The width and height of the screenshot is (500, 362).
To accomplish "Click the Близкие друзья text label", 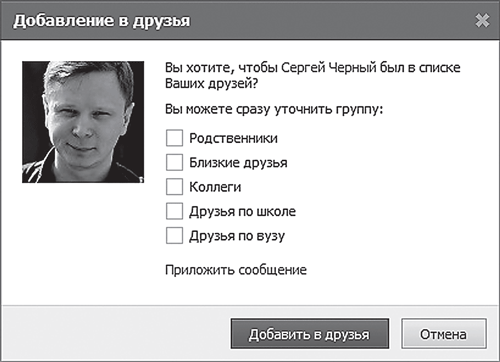I will point(238,163).
